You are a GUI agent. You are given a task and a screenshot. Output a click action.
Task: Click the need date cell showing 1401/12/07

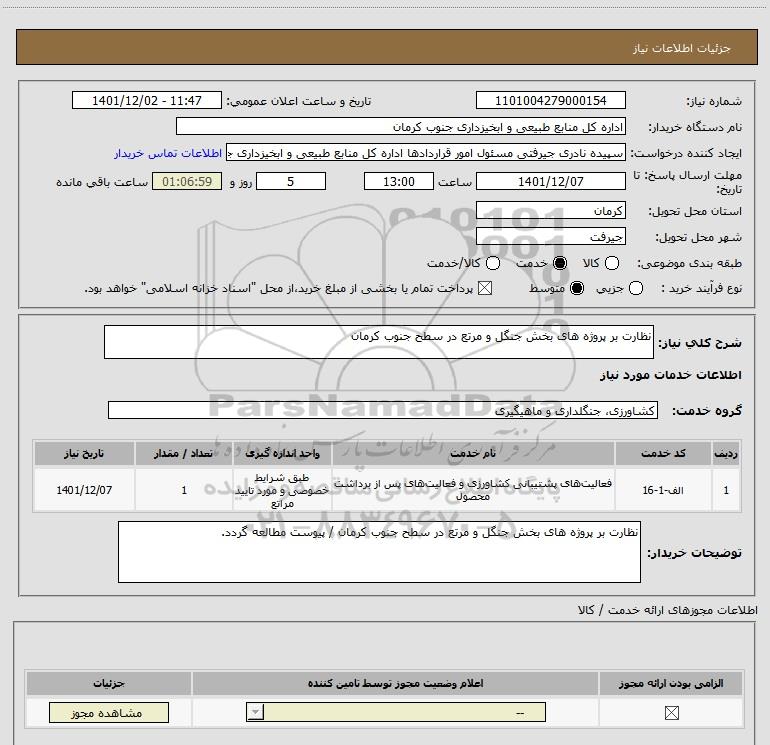(x=84, y=490)
